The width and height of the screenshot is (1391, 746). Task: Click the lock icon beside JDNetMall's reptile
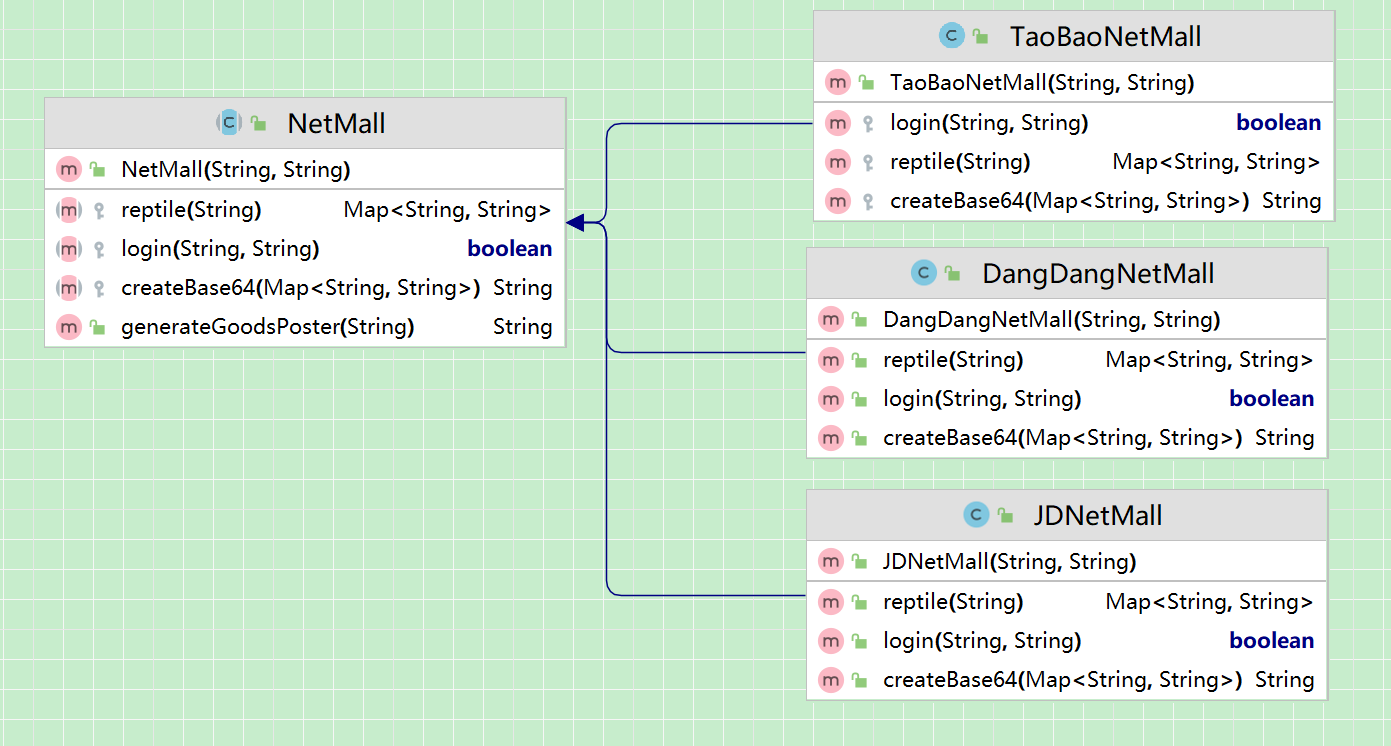pyautogui.click(x=860, y=602)
